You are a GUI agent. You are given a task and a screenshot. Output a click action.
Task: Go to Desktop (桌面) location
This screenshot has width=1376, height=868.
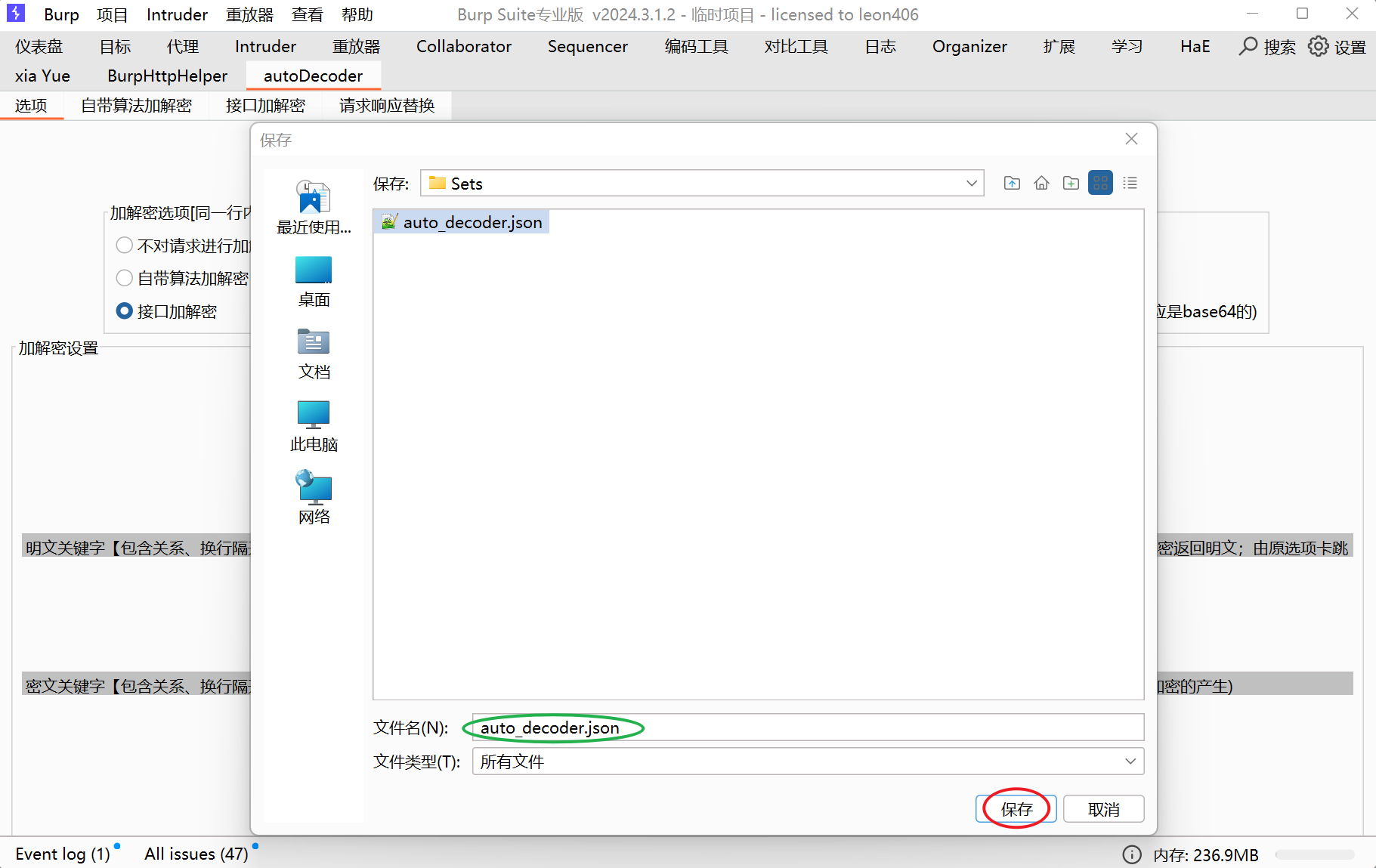[x=314, y=282]
